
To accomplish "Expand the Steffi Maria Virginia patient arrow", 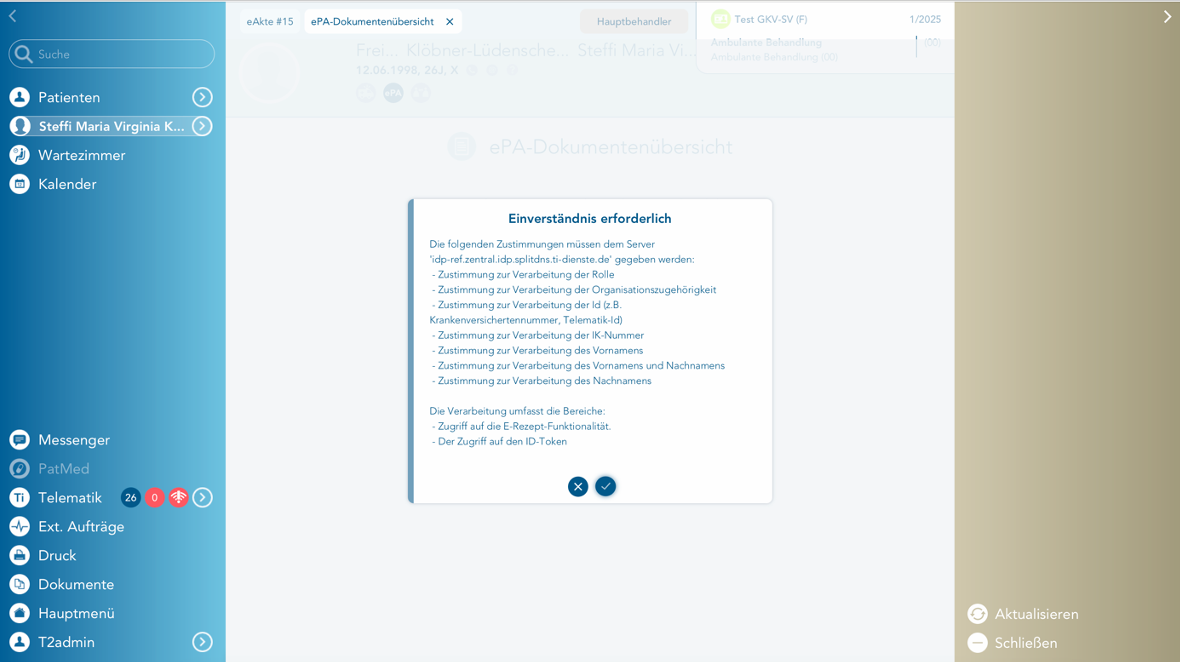I will pos(202,126).
